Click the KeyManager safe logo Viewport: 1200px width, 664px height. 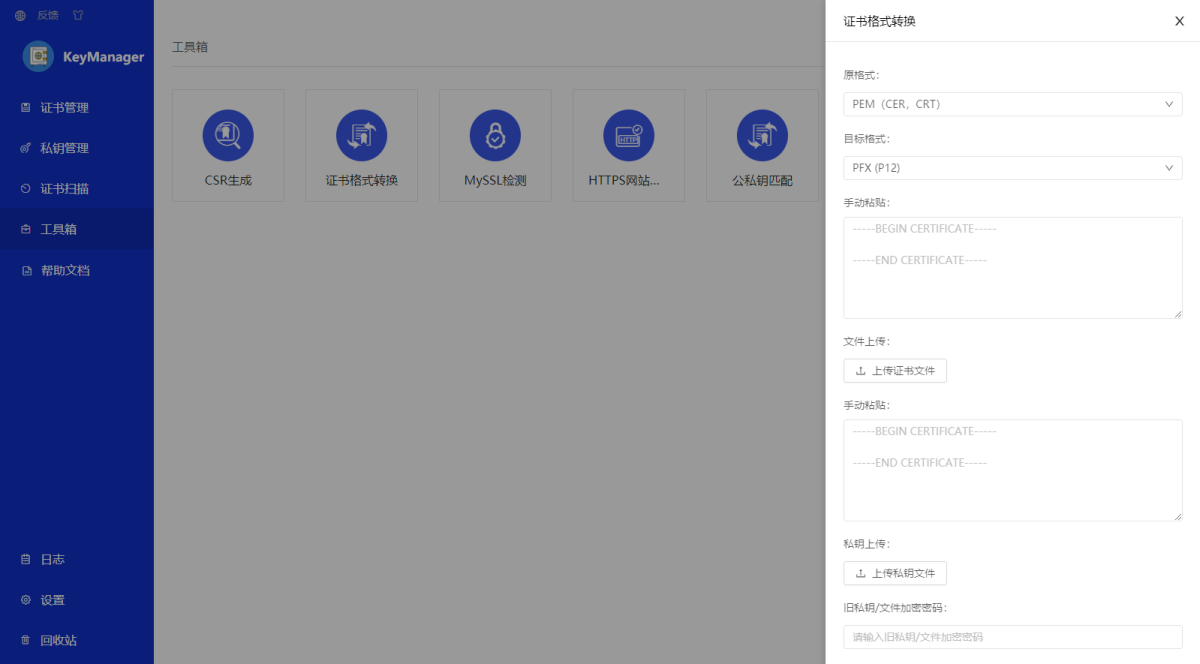coord(38,57)
